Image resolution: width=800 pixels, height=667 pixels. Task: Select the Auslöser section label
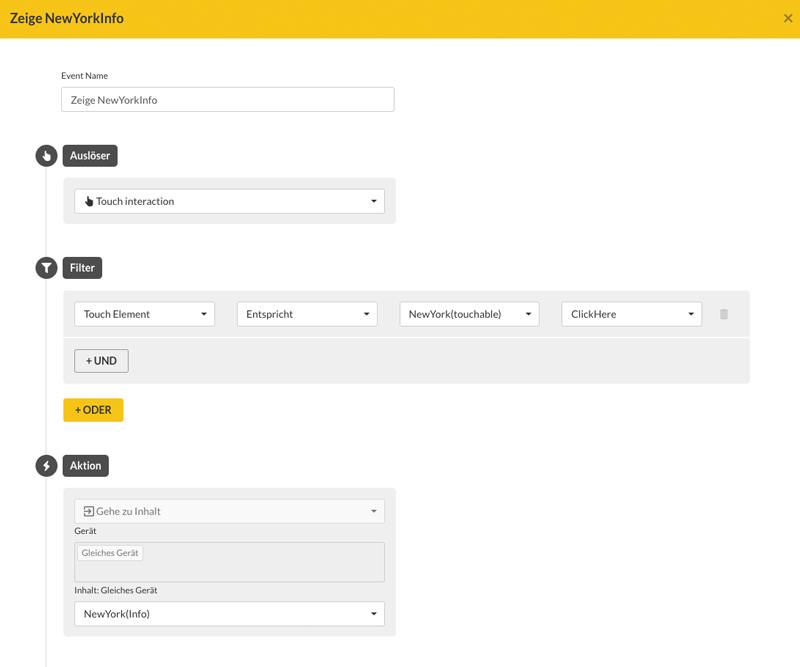pos(90,156)
